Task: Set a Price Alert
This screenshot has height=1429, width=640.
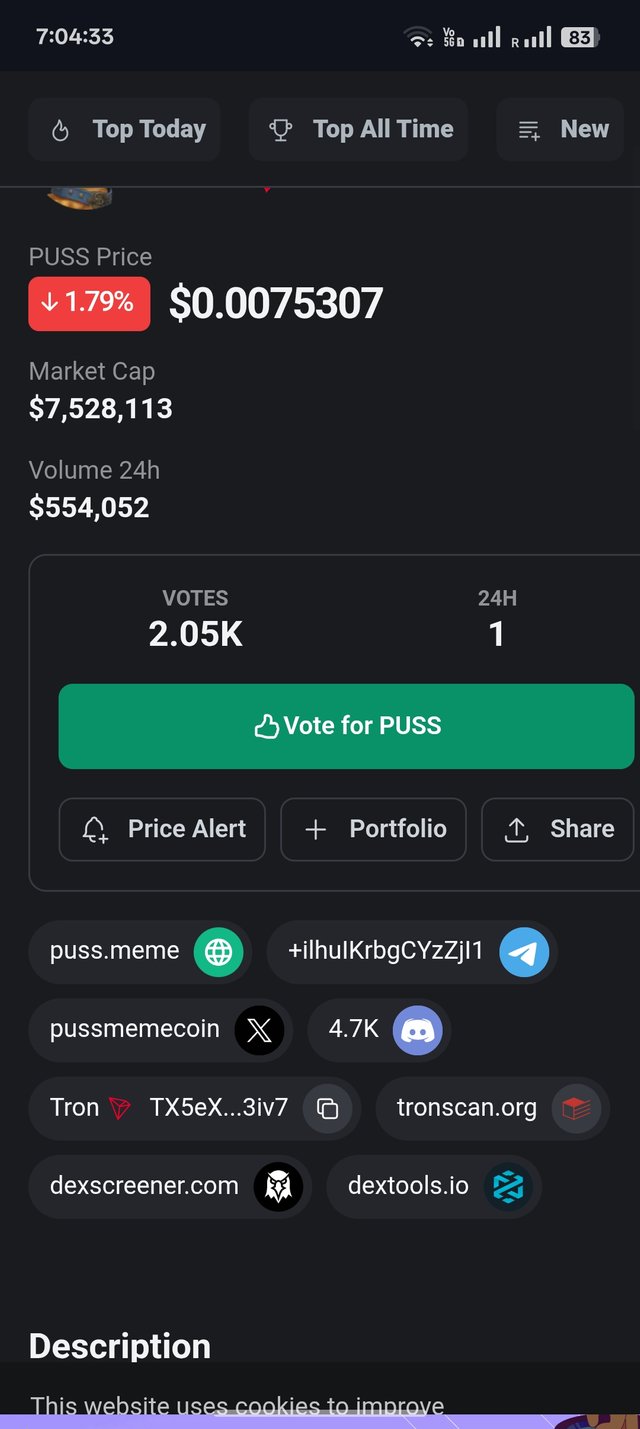Action: (x=162, y=829)
